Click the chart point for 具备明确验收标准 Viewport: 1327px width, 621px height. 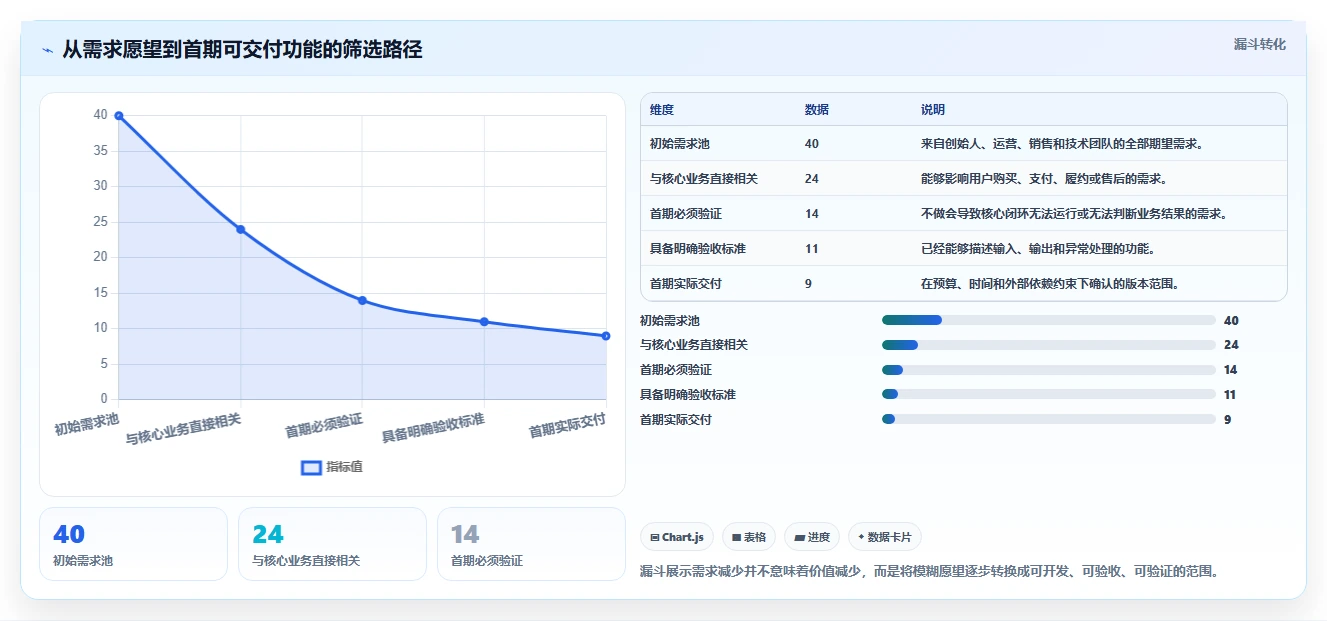pos(484,322)
